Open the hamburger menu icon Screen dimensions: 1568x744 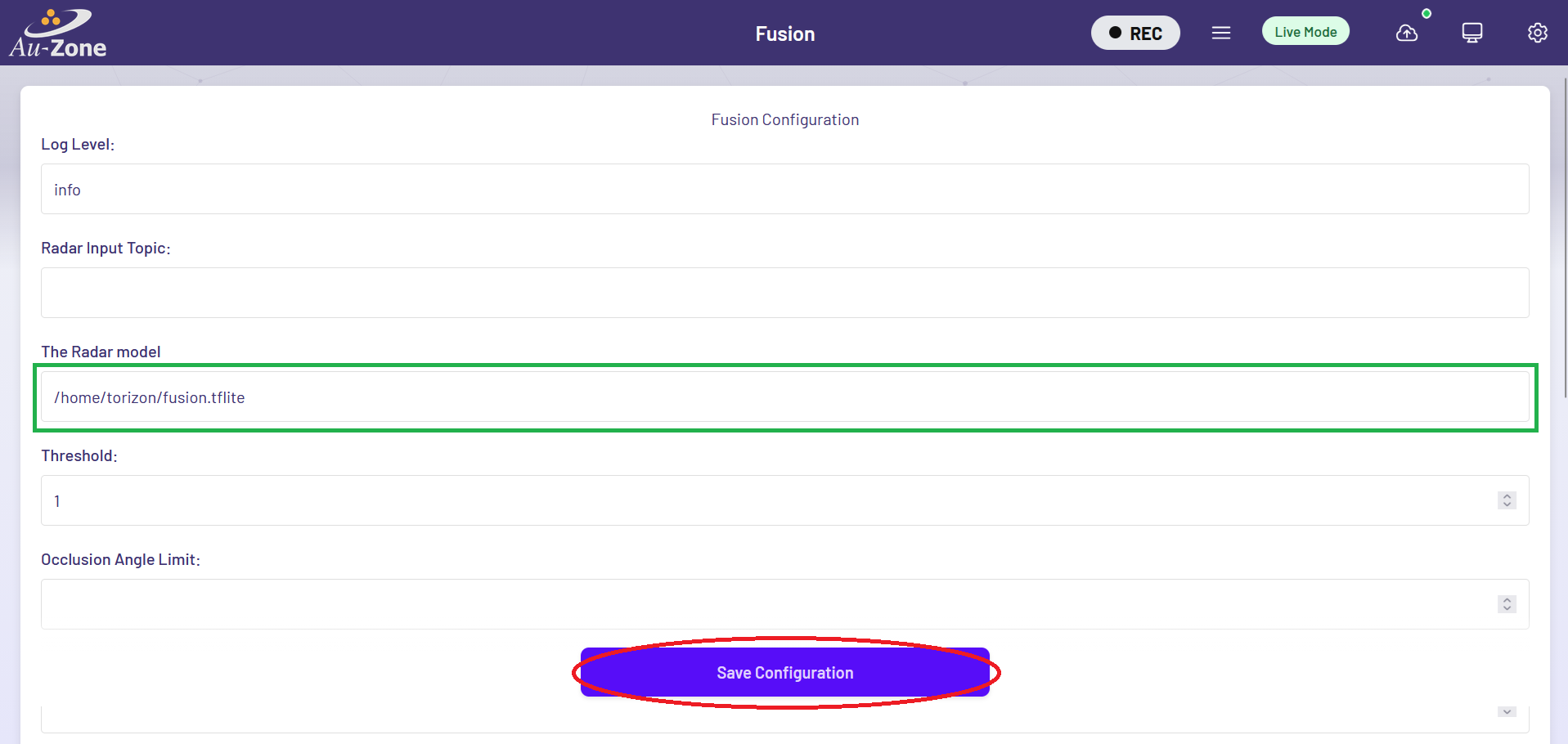1221,33
